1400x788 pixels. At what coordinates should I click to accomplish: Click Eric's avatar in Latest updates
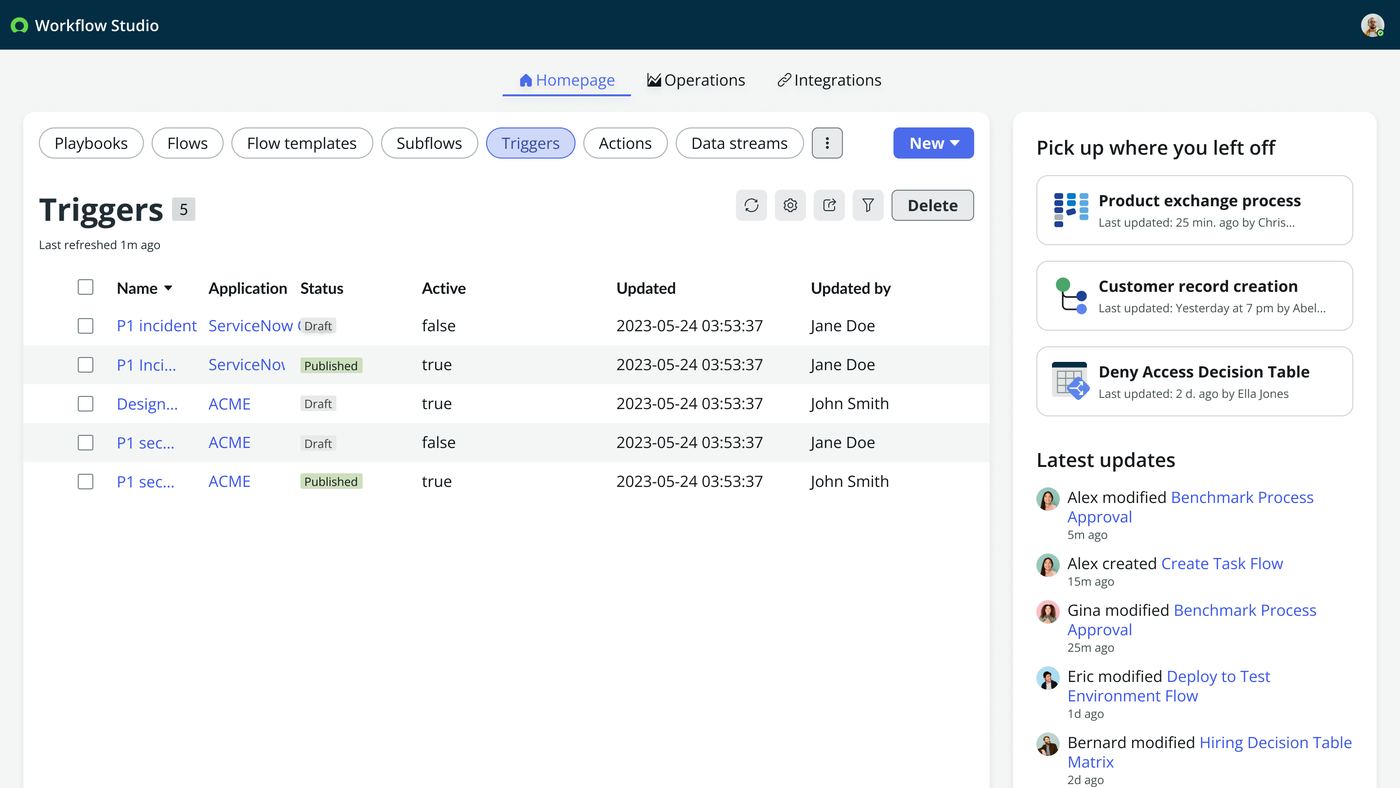coord(1048,678)
